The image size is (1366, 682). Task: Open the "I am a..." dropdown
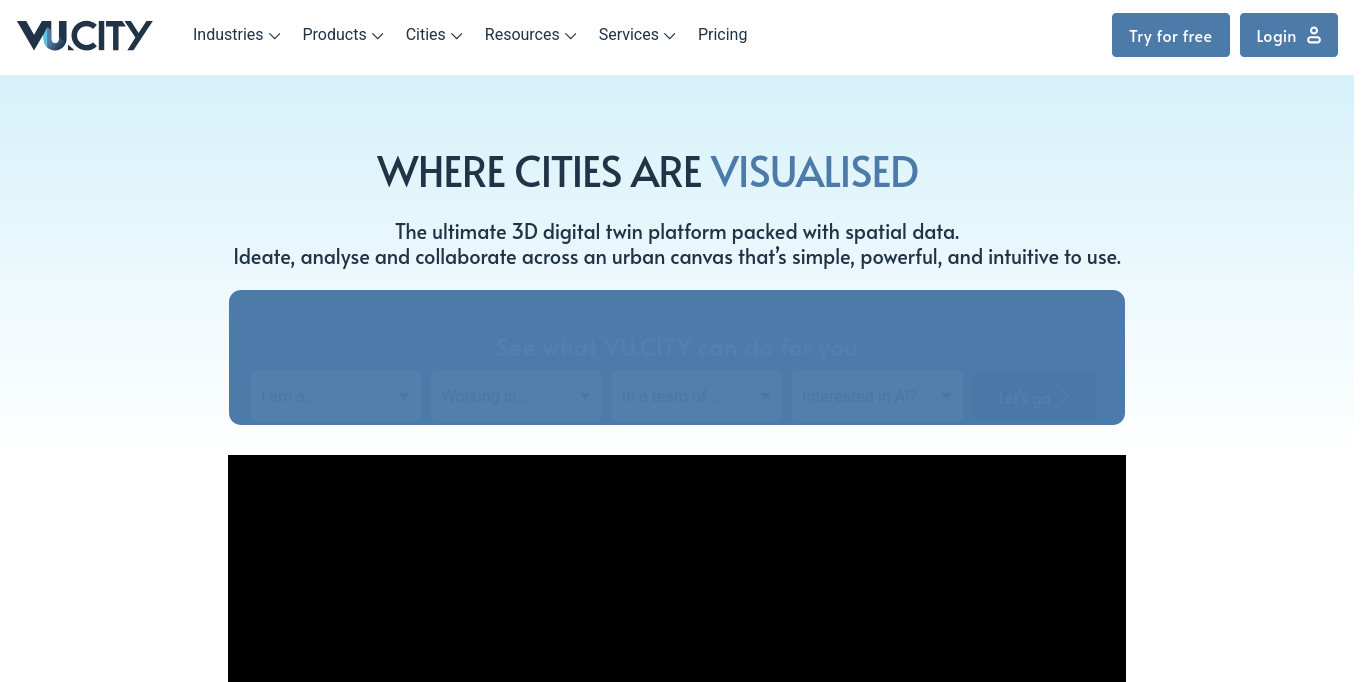point(336,396)
